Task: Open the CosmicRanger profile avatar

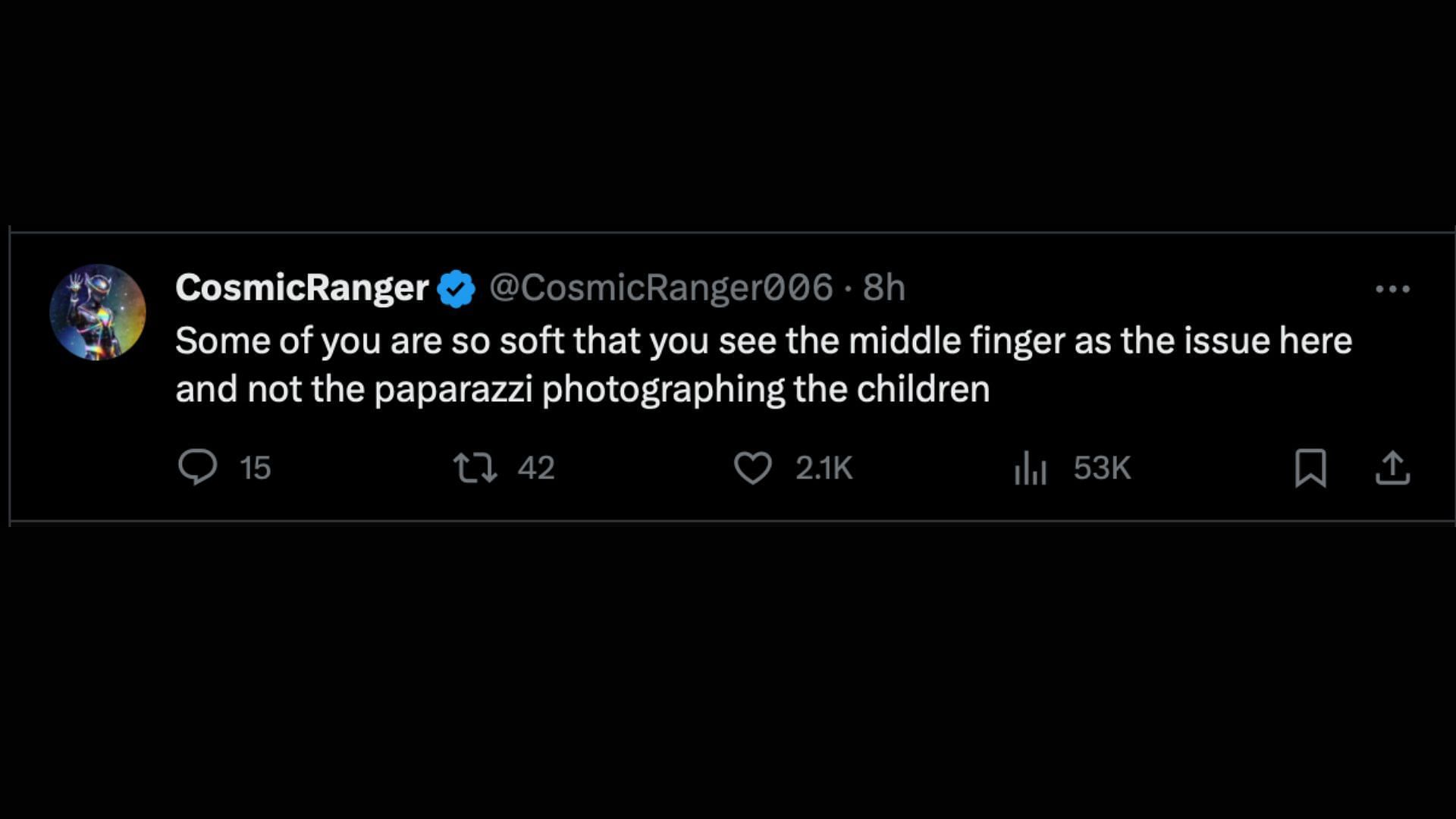Action: click(98, 312)
